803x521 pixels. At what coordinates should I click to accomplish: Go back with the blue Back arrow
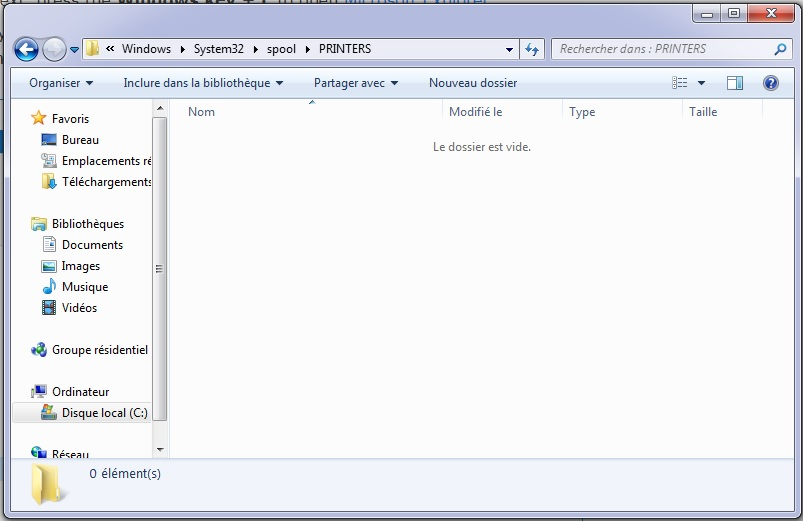point(26,50)
